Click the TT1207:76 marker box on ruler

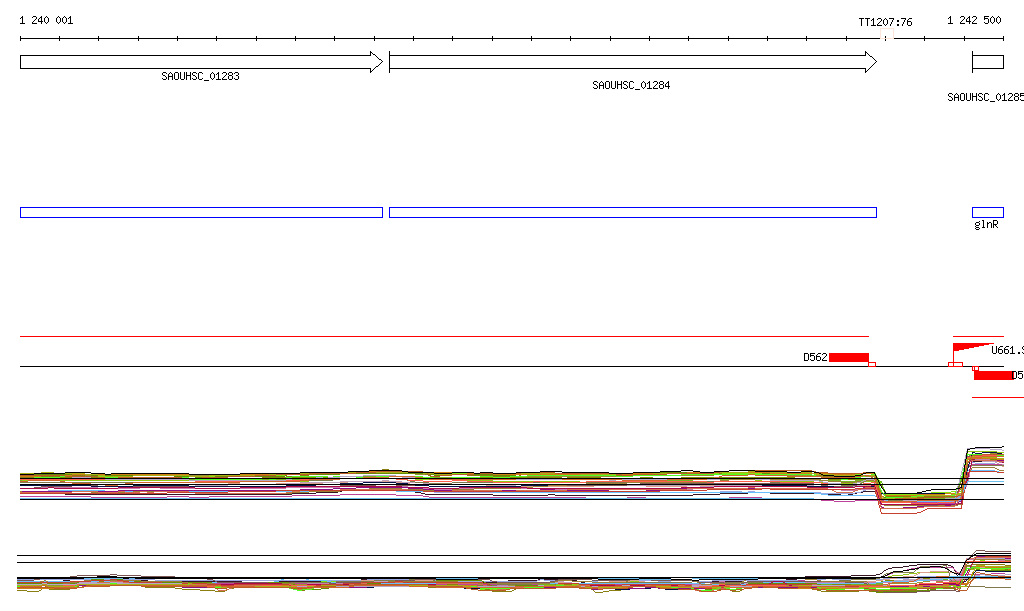tap(885, 38)
